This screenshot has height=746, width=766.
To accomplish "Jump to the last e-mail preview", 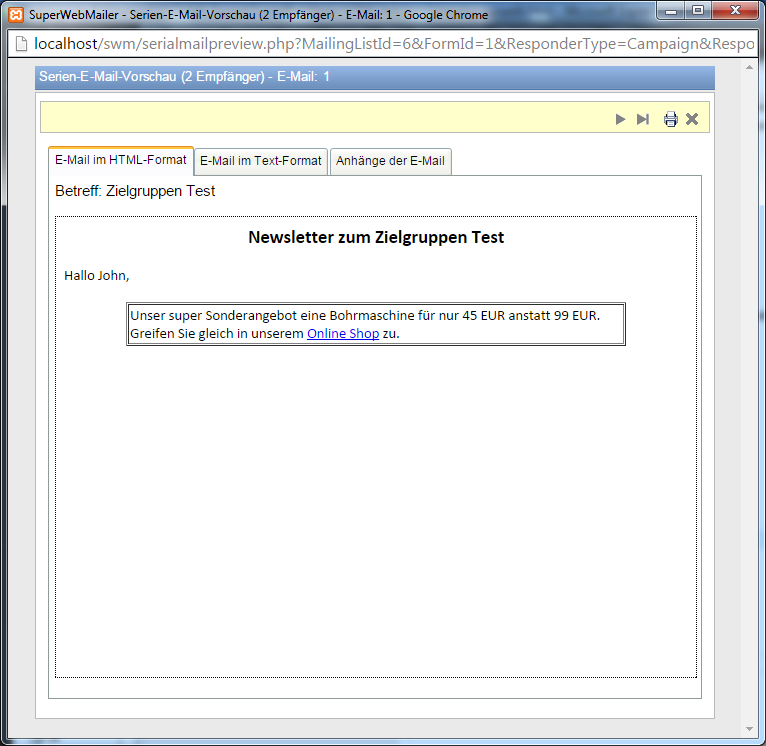I will [x=643, y=119].
